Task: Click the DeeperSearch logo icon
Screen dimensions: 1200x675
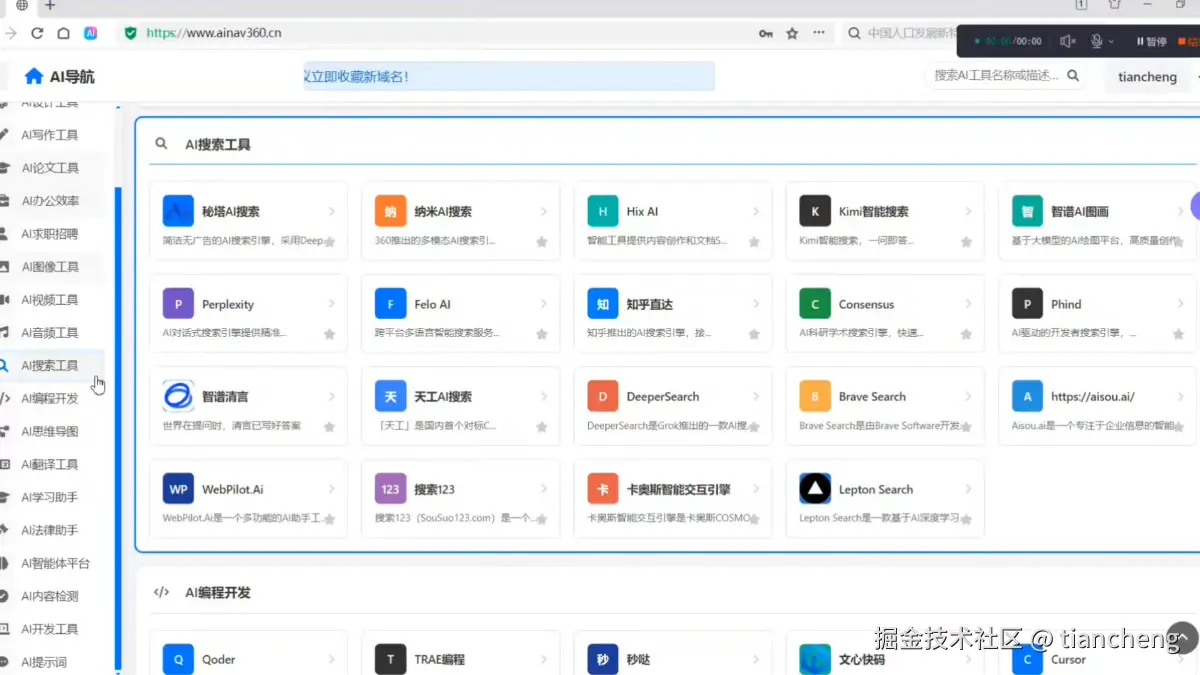Action: tap(602, 396)
